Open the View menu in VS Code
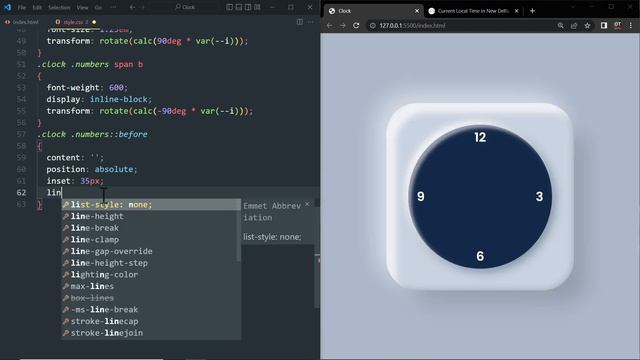This screenshot has width=640, height=360. pyautogui.click(x=82, y=7)
